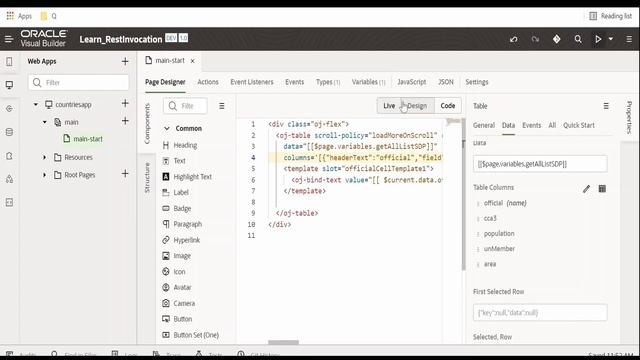The image size is (640, 360).
Task: Switch to Code view
Action: [448, 106]
